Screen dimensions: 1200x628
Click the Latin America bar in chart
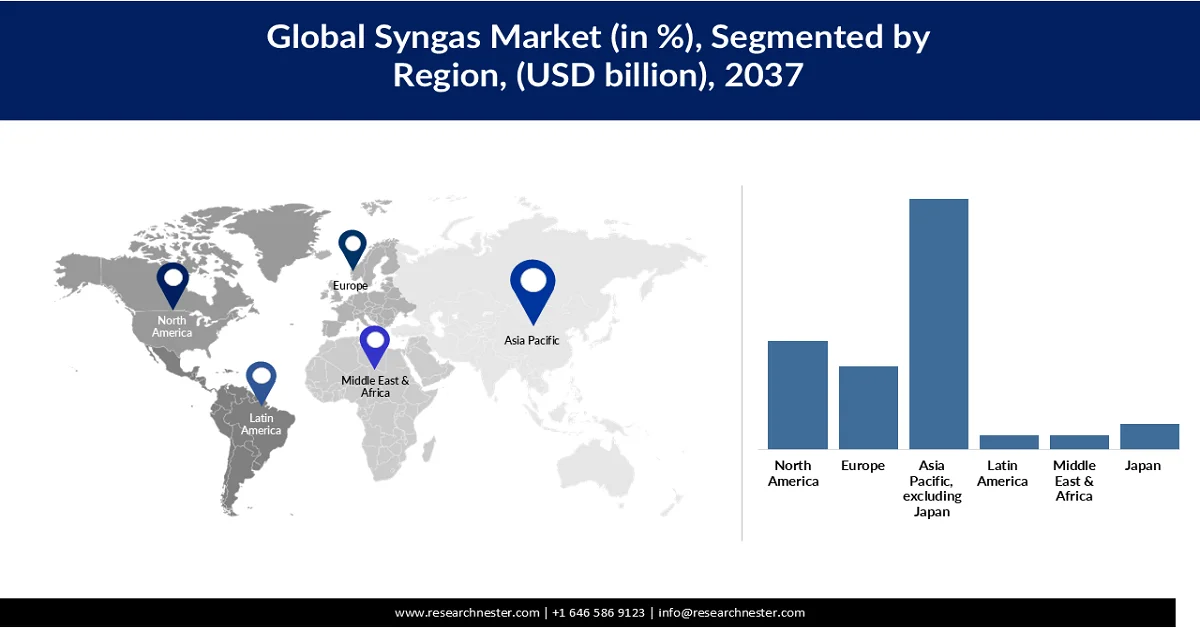click(x=1009, y=442)
